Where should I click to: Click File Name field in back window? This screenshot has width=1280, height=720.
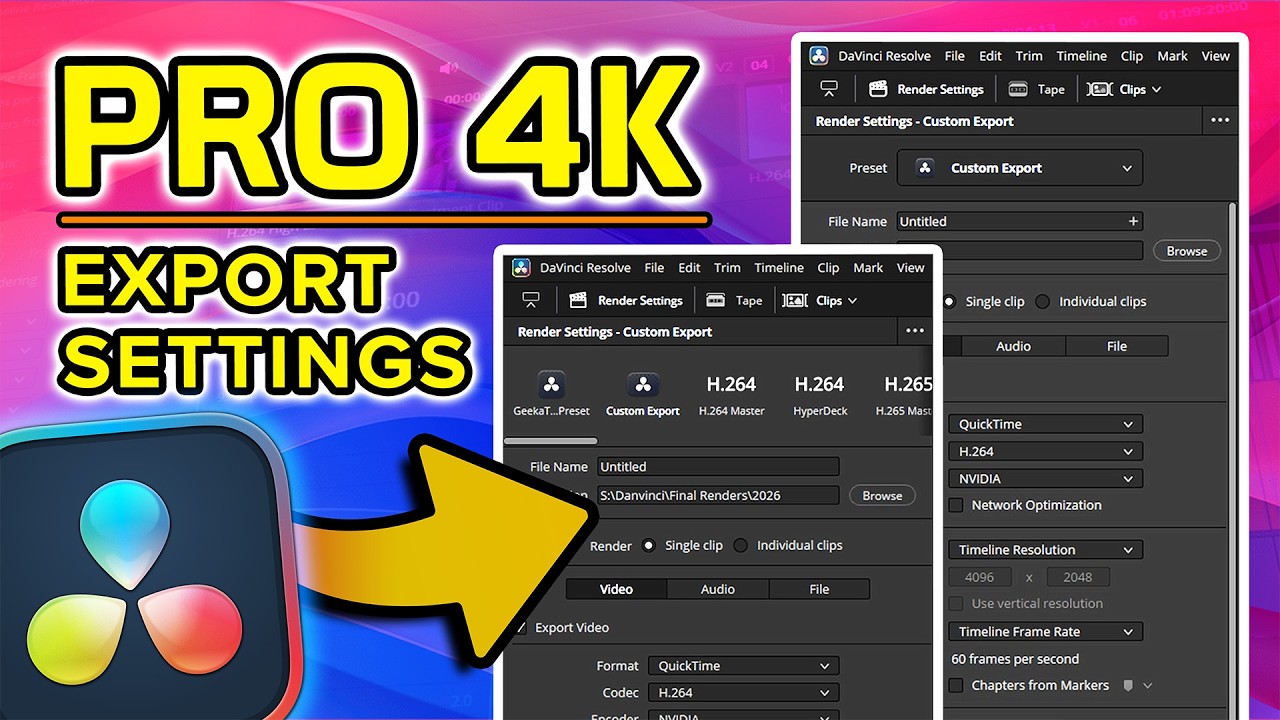(1020, 221)
